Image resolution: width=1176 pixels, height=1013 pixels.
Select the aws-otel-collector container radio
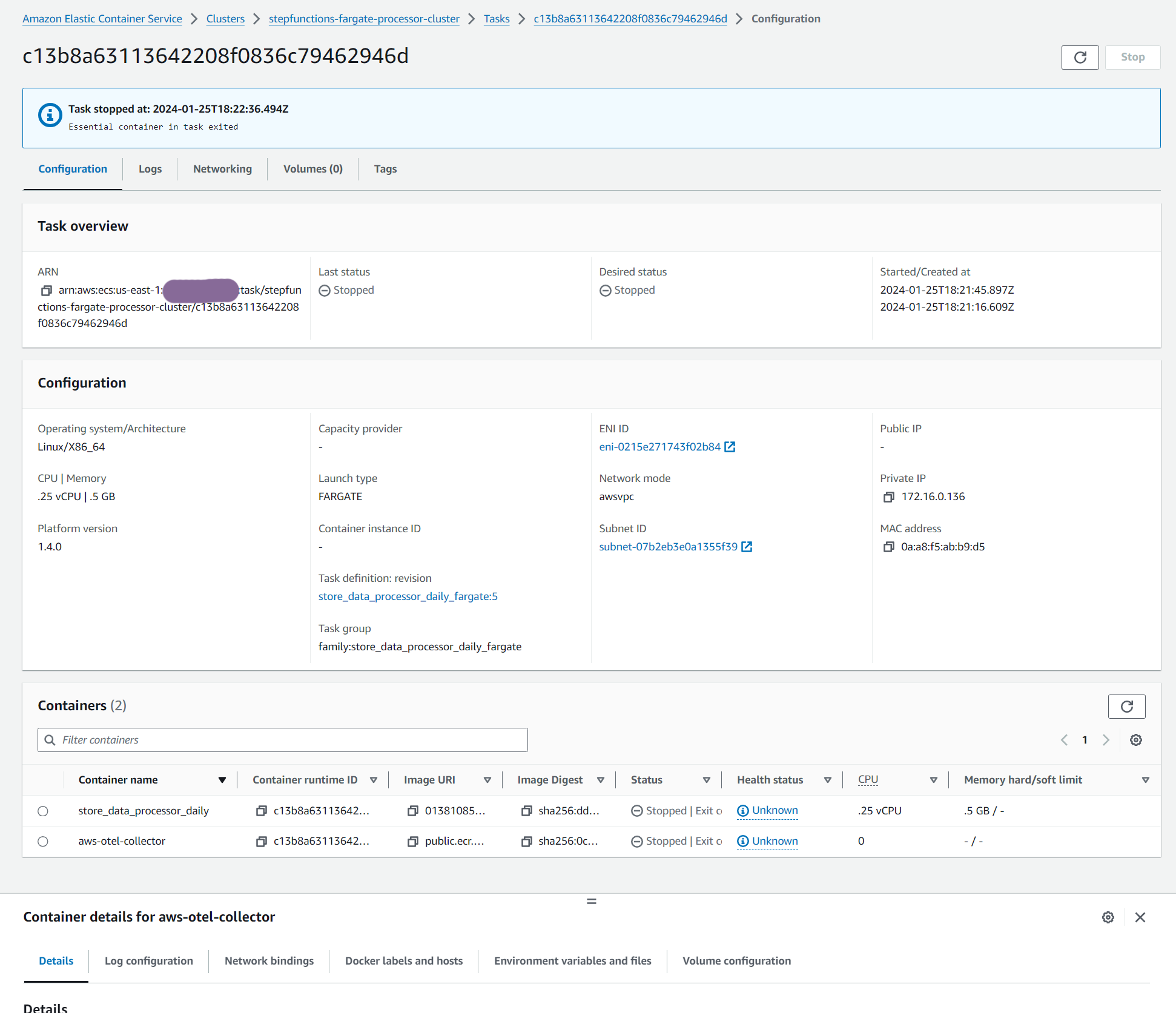pyautogui.click(x=43, y=842)
